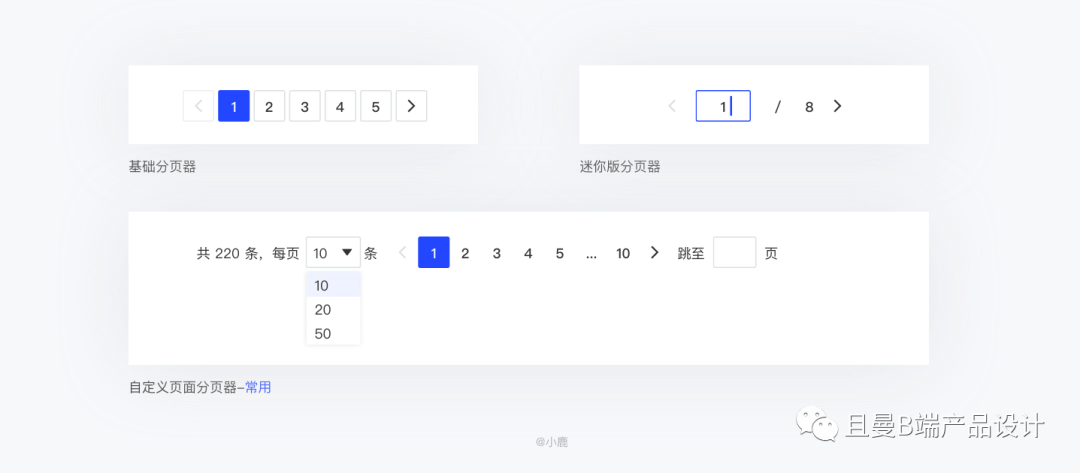Go to page 5 in custom pager
This screenshot has height=473, width=1080.
click(x=560, y=253)
